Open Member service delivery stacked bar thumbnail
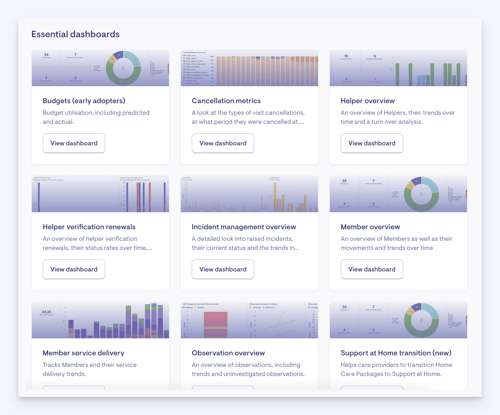Viewport: 500px width, 415px height. (x=100, y=320)
